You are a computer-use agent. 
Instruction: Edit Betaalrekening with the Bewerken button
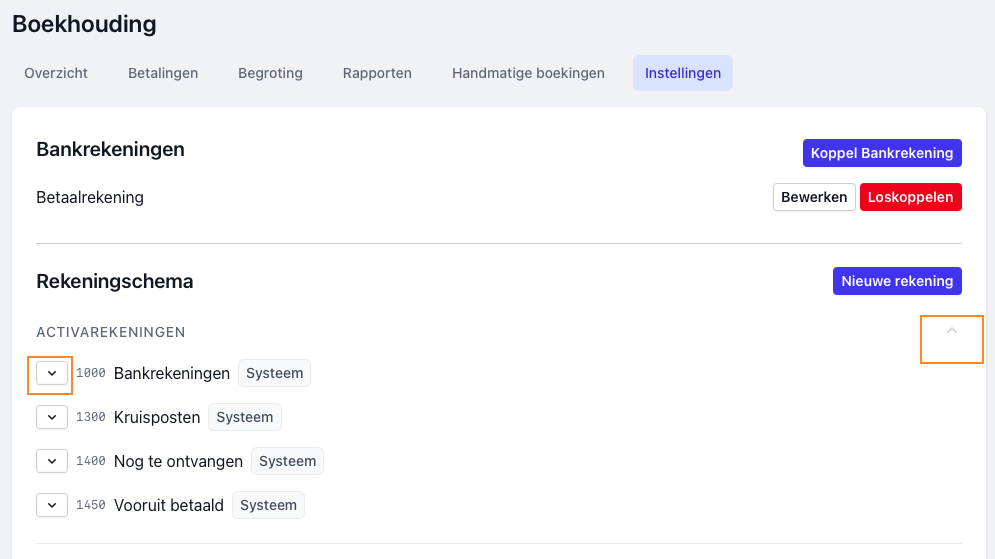tap(814, 197)
